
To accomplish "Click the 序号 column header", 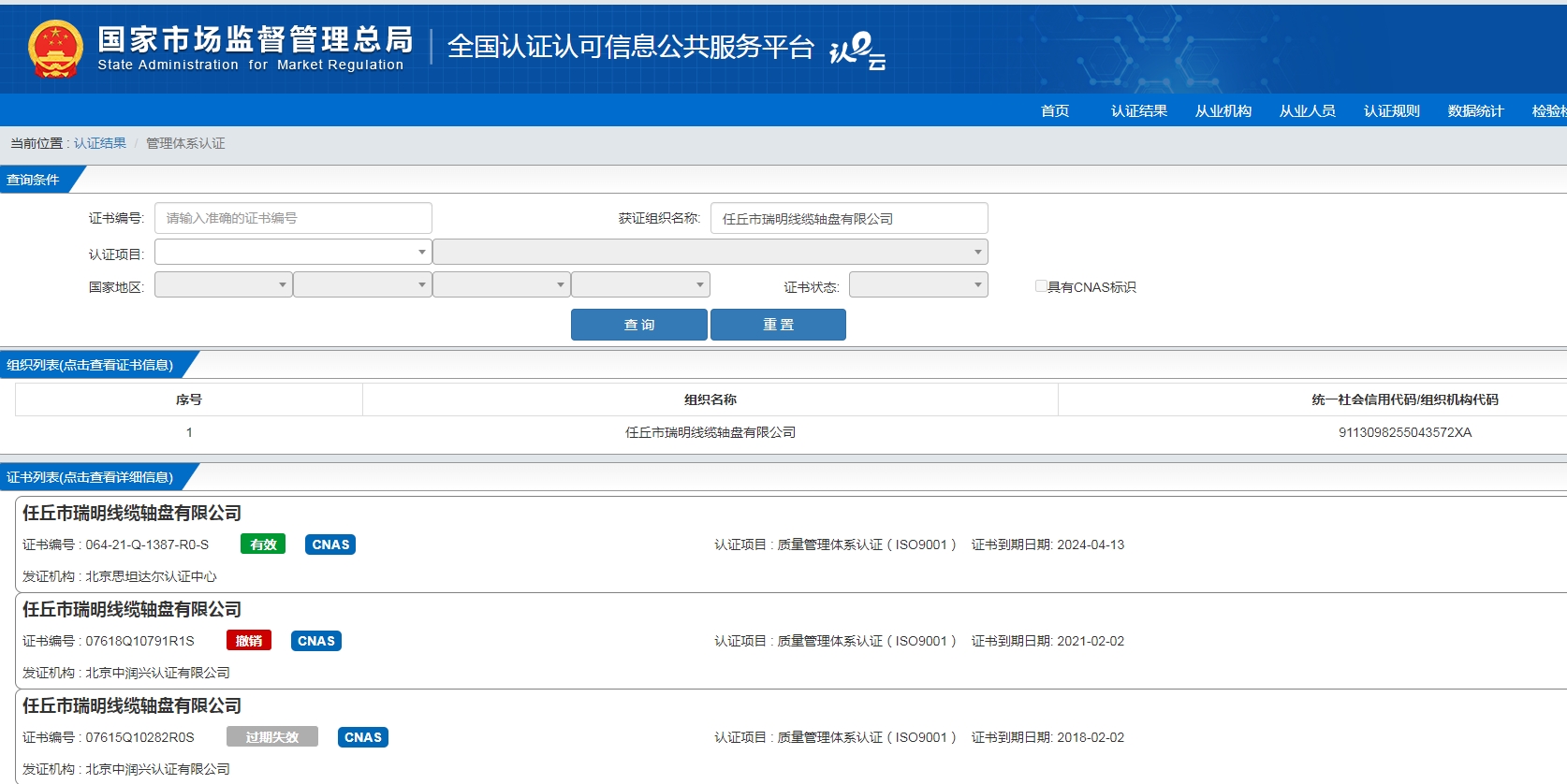I will 189,399.
